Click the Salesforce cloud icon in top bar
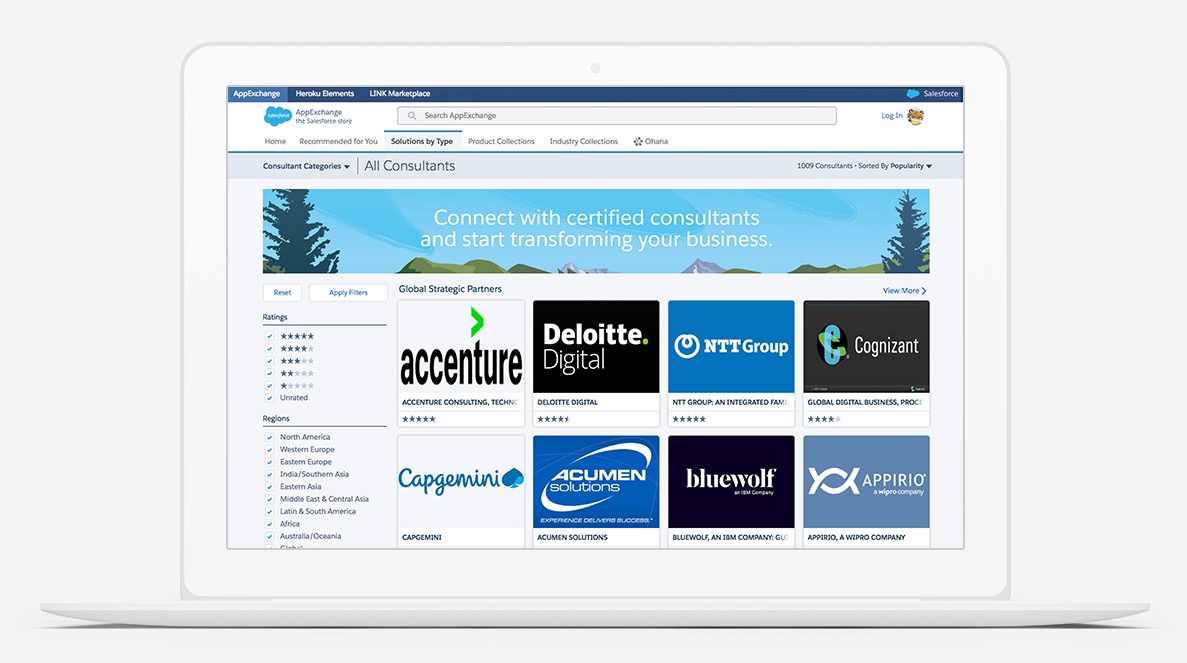Image resolution: width=1187 pixels, height=663 pixels. coord(913,94)
